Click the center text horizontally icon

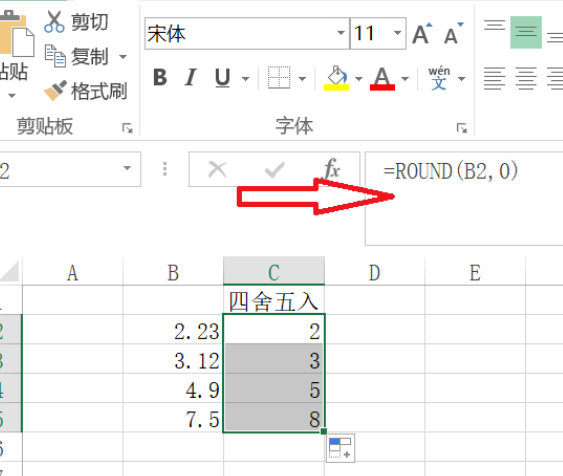pos(526,78)
